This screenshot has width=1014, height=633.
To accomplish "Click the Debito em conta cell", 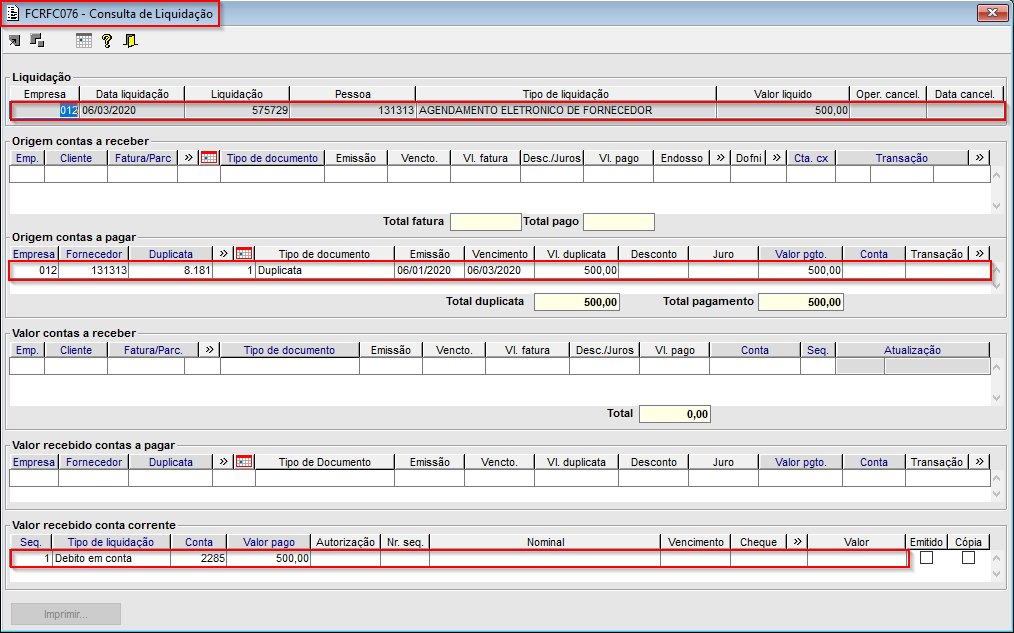I will pyautogui.click(x=111, y=558).
